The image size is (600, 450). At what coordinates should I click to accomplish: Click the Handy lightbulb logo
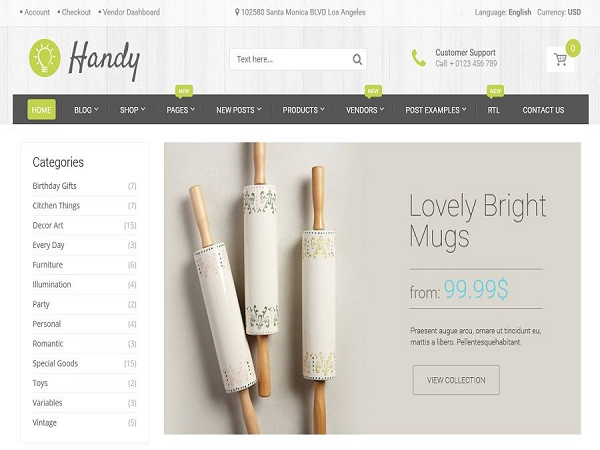[45, 58]
